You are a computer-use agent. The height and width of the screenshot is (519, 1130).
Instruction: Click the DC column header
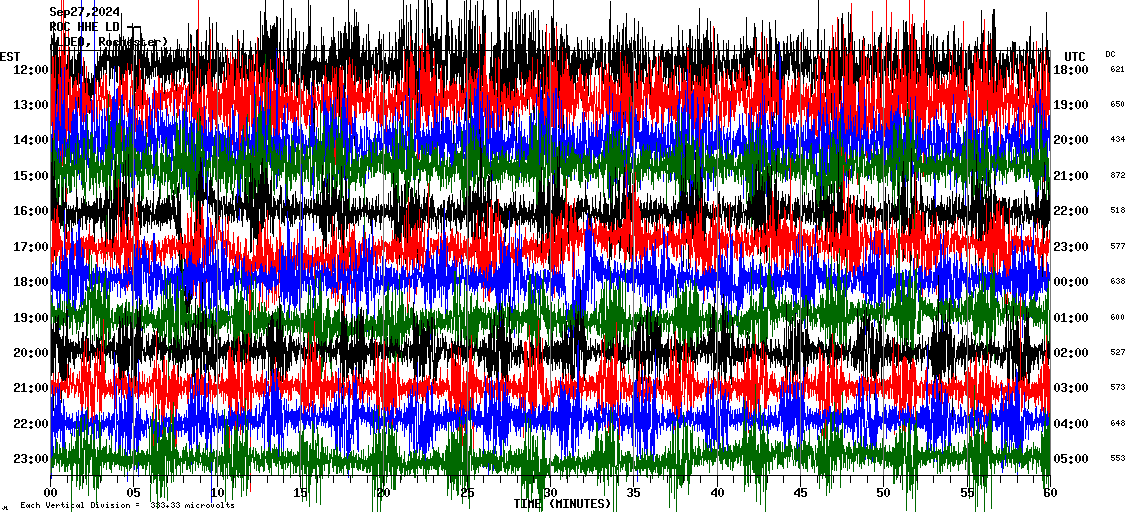pyautogui.click(x=1110, y=54)
